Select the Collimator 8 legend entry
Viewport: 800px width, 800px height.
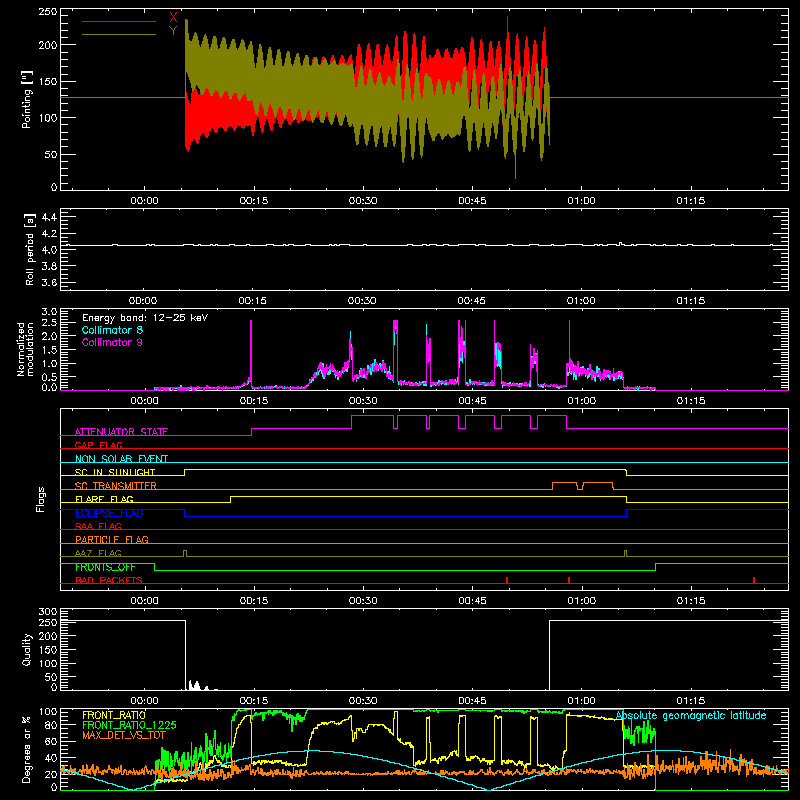(112, 330)
